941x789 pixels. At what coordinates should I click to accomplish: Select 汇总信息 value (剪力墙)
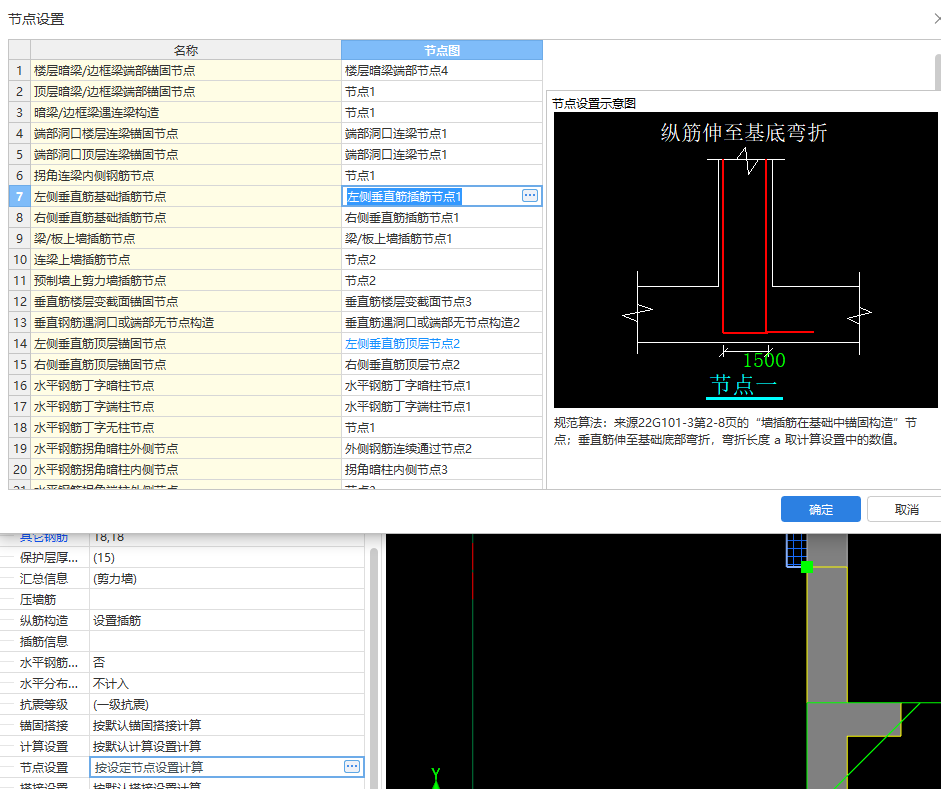point(227,578)
